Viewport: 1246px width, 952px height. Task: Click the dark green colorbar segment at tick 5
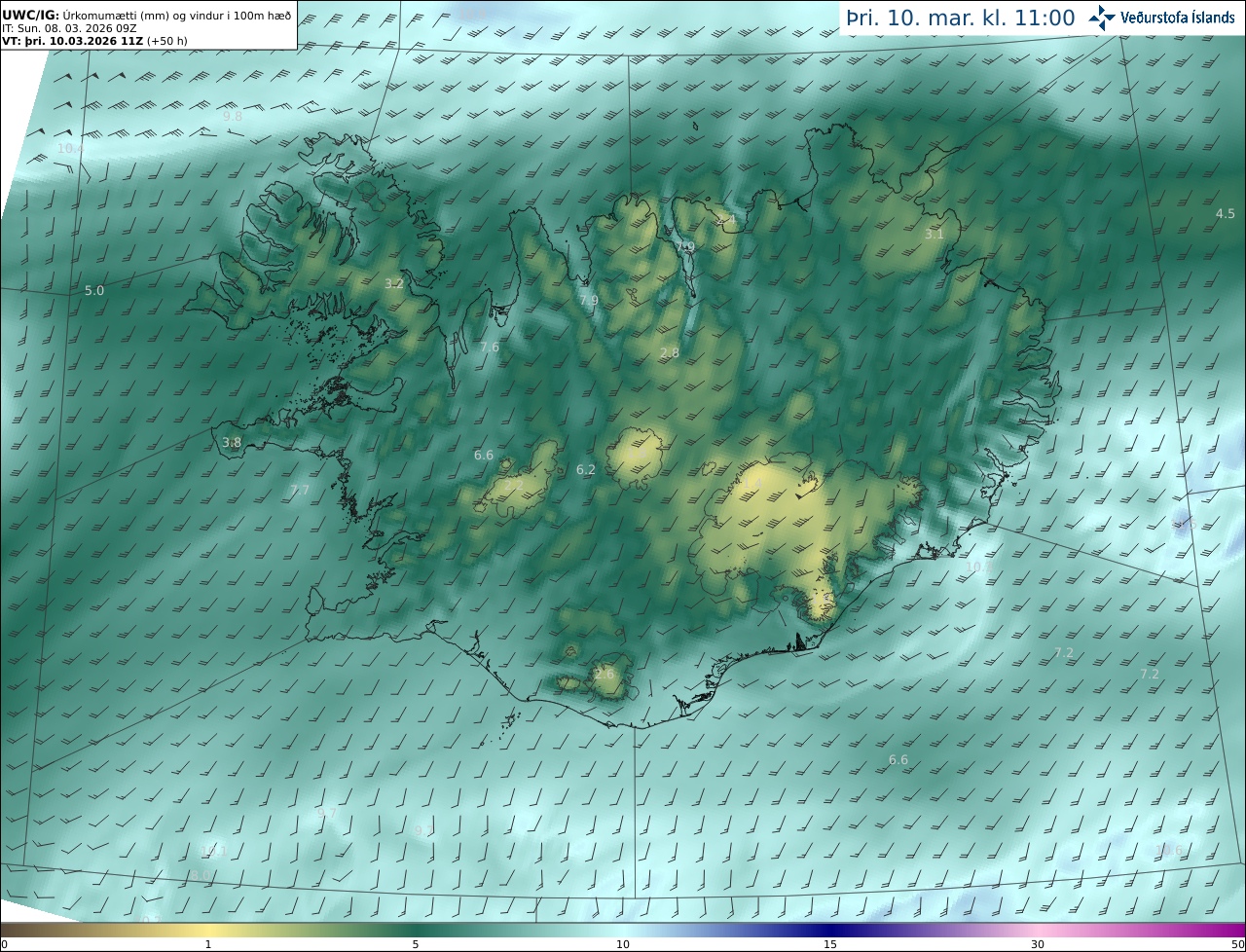[x=416, y=930]
